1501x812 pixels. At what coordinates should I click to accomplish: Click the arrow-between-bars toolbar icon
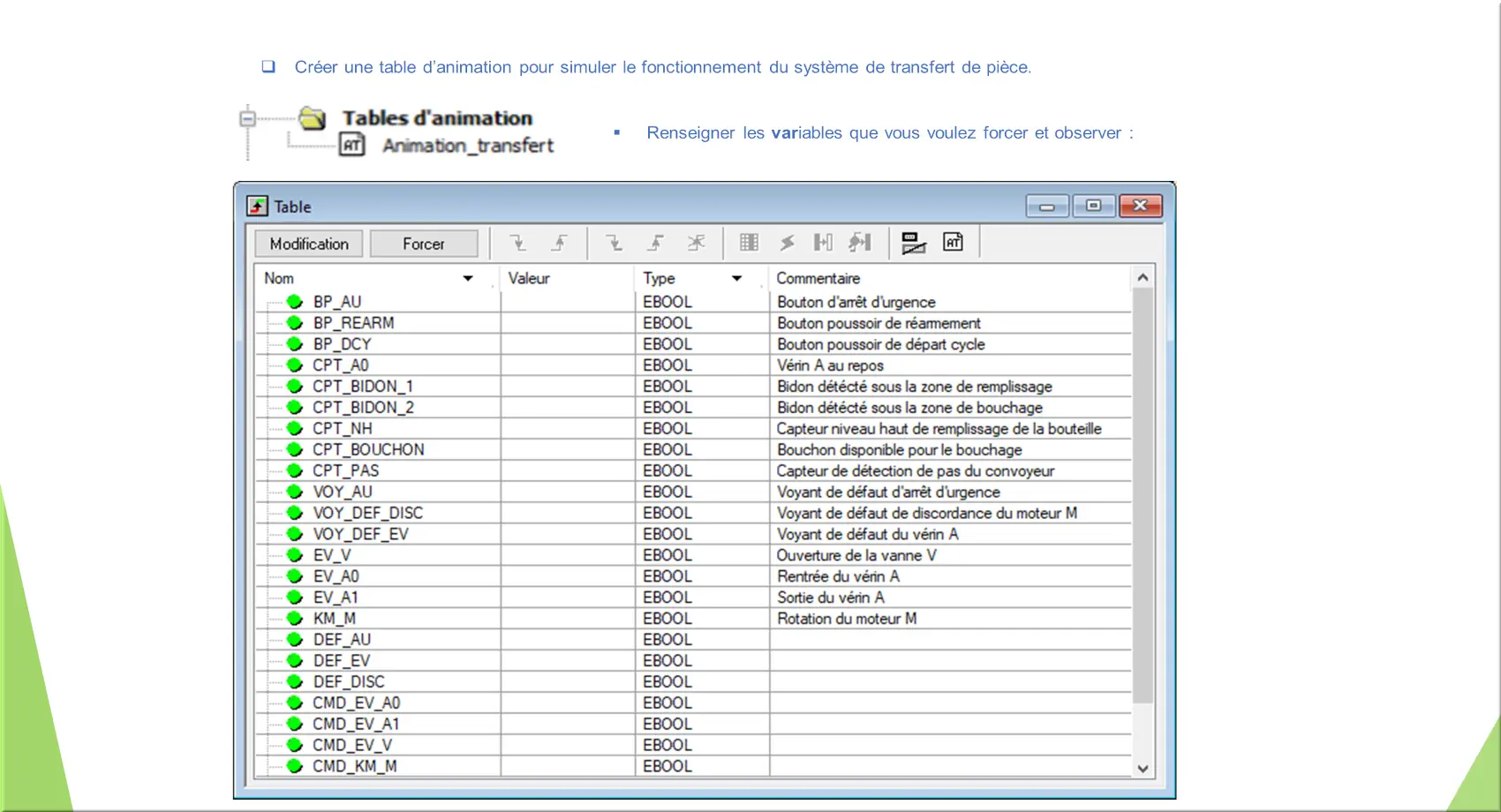coord(823,243)
